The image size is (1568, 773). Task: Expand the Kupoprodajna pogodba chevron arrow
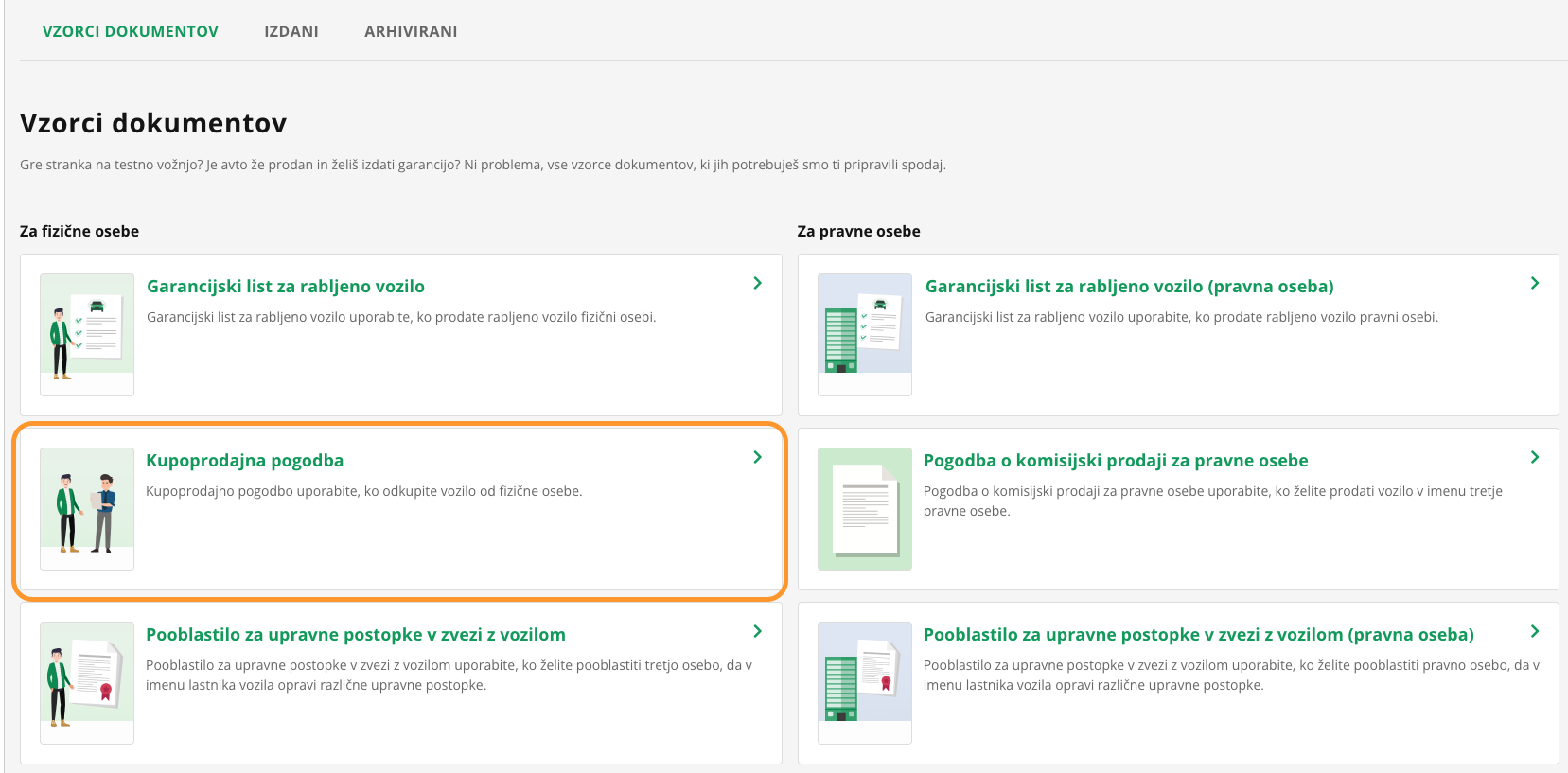point(757,457)
